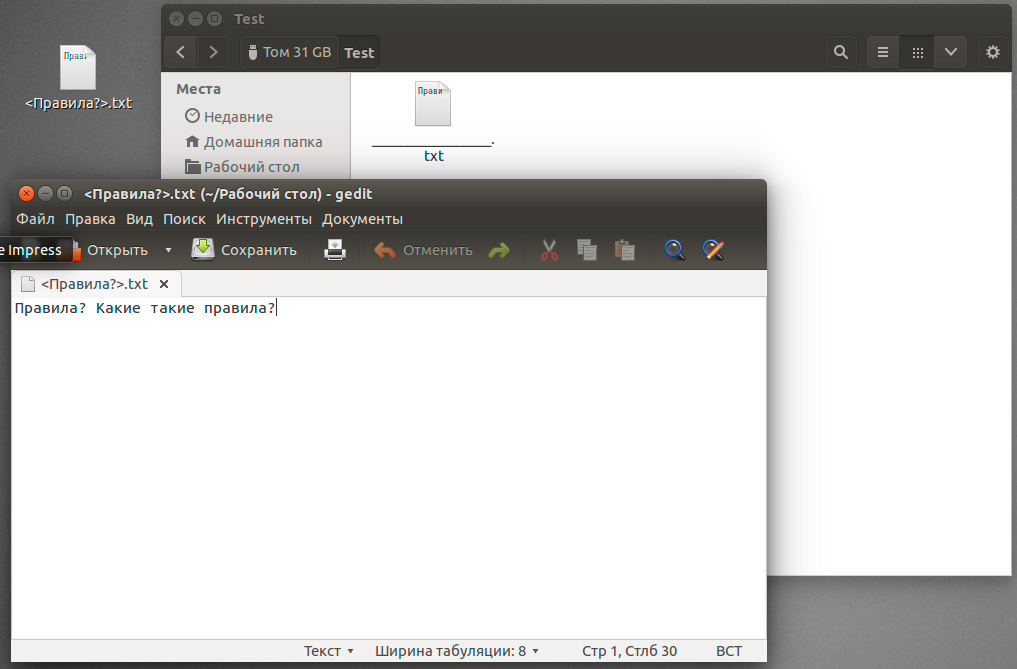Open settings gear in Test file manager
Screen dimensions: 1017x669
[x=992, y=52]
